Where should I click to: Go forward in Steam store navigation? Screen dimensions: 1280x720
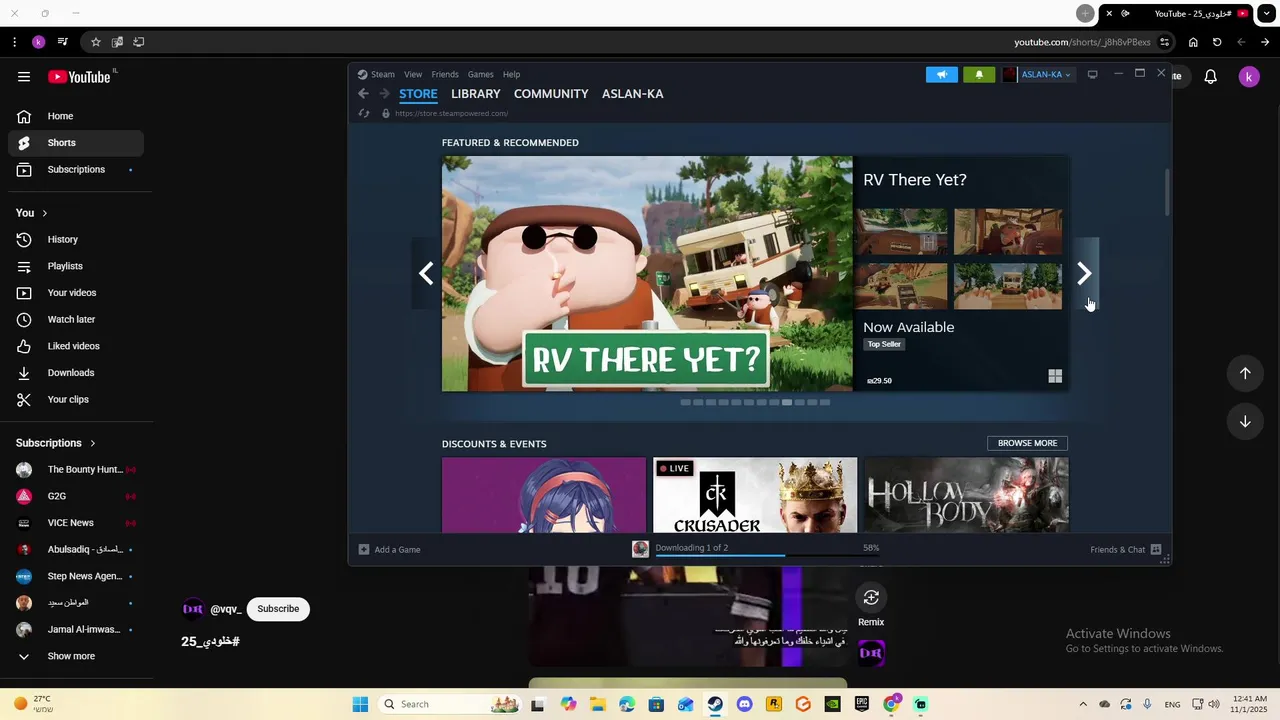click(384, 94)
